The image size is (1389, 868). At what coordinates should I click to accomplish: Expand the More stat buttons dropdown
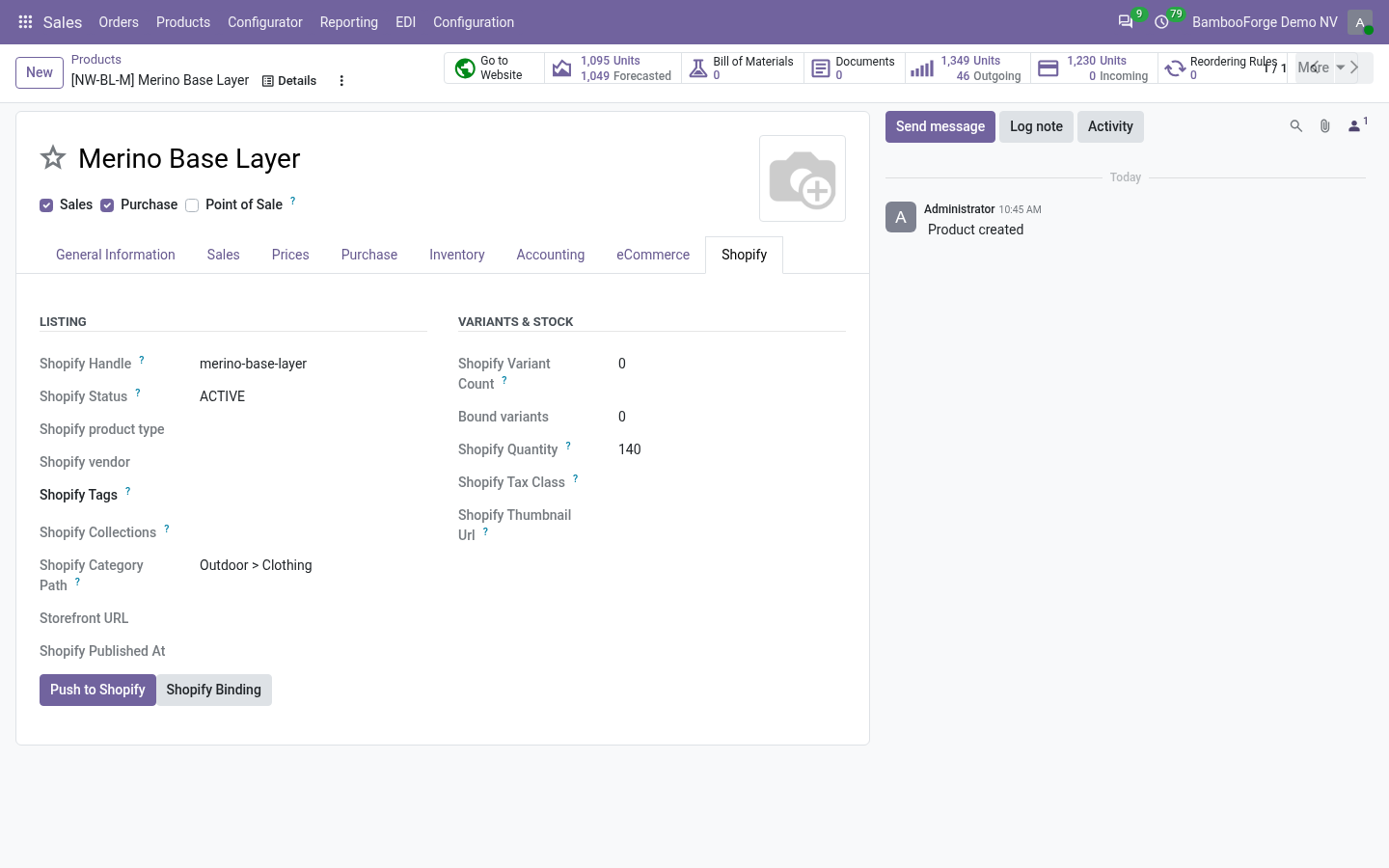tap(1321, 68)
